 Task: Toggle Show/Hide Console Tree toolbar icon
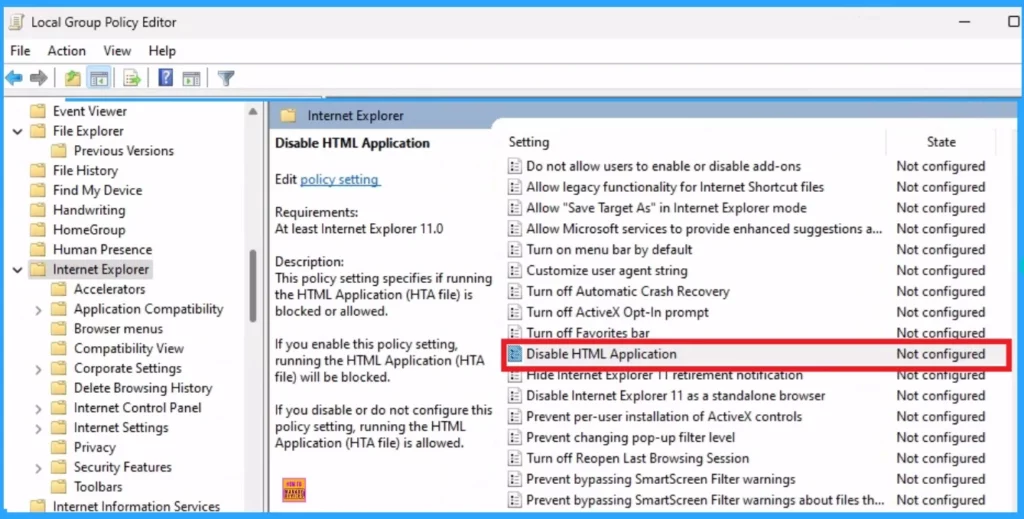pos(99,78)
